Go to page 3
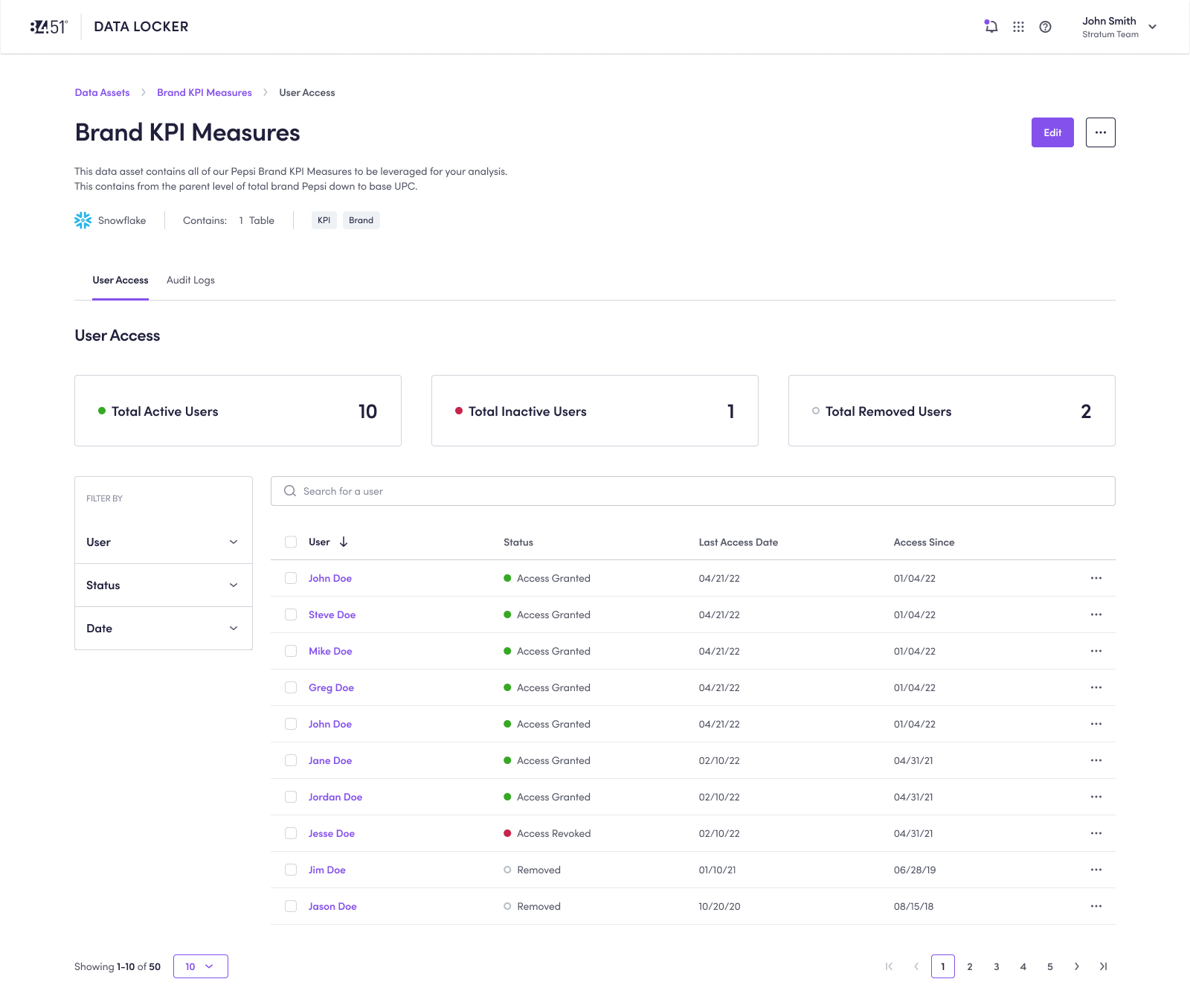 click(997, 966)
